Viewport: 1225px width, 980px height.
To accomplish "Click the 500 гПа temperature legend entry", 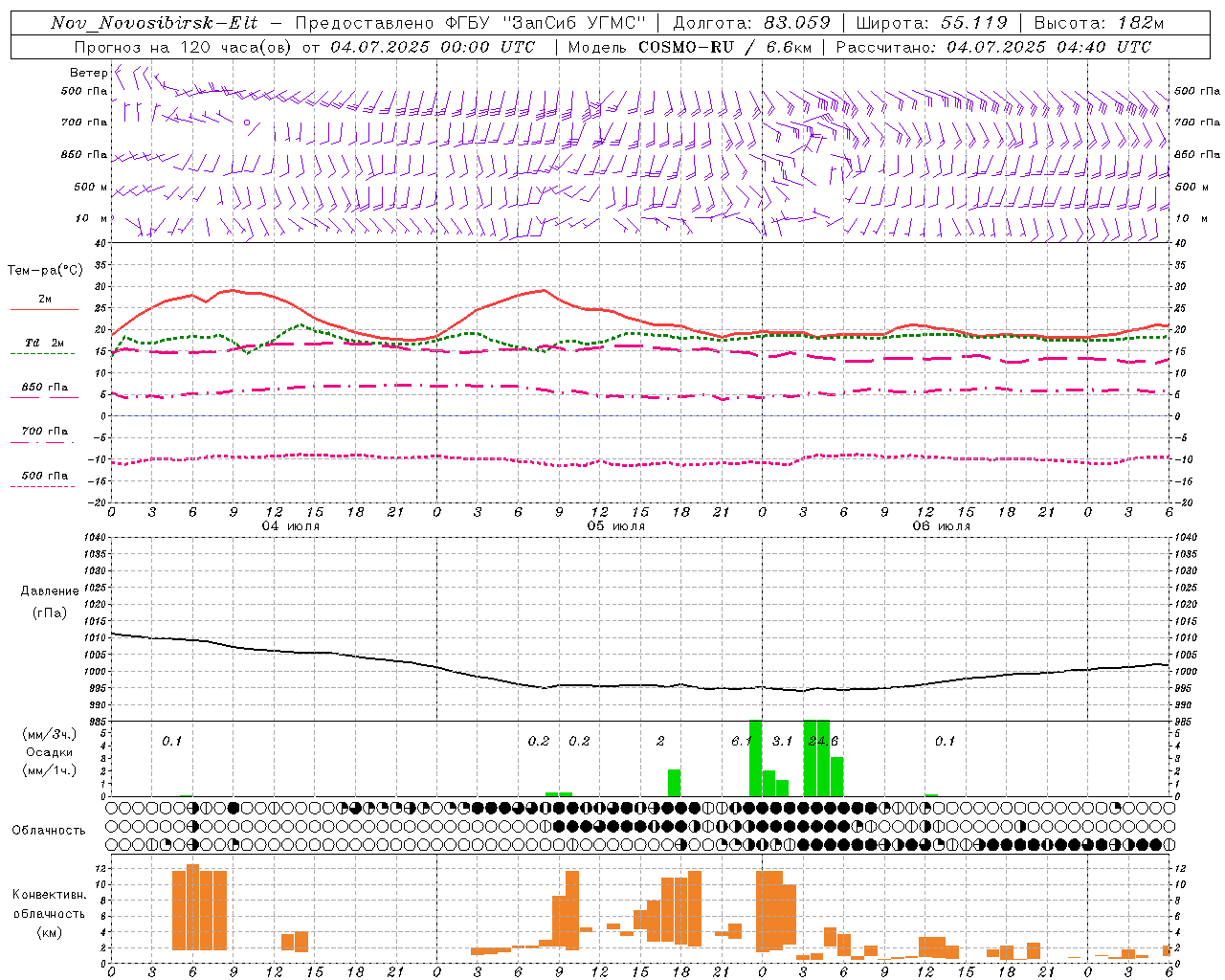I will pyautogui.click(x=45, y=476).
